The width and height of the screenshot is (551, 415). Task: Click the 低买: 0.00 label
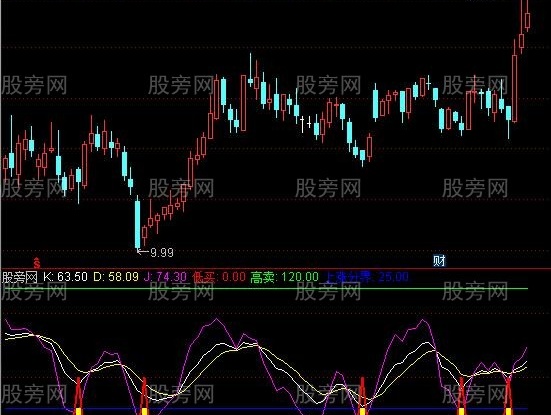pyautogui.click(x=219, y=277)
